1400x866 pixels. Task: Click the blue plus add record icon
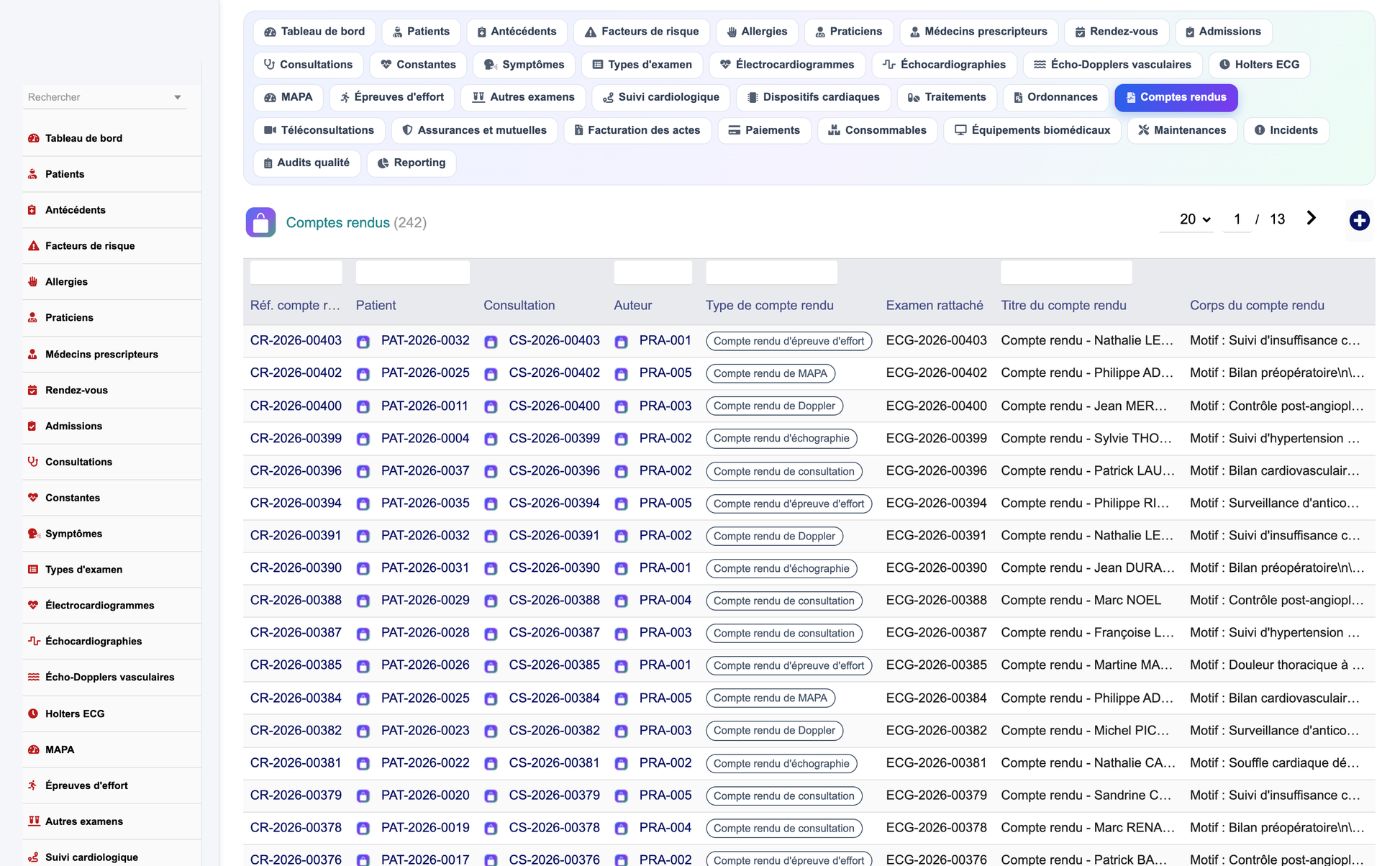(1359, 221)
